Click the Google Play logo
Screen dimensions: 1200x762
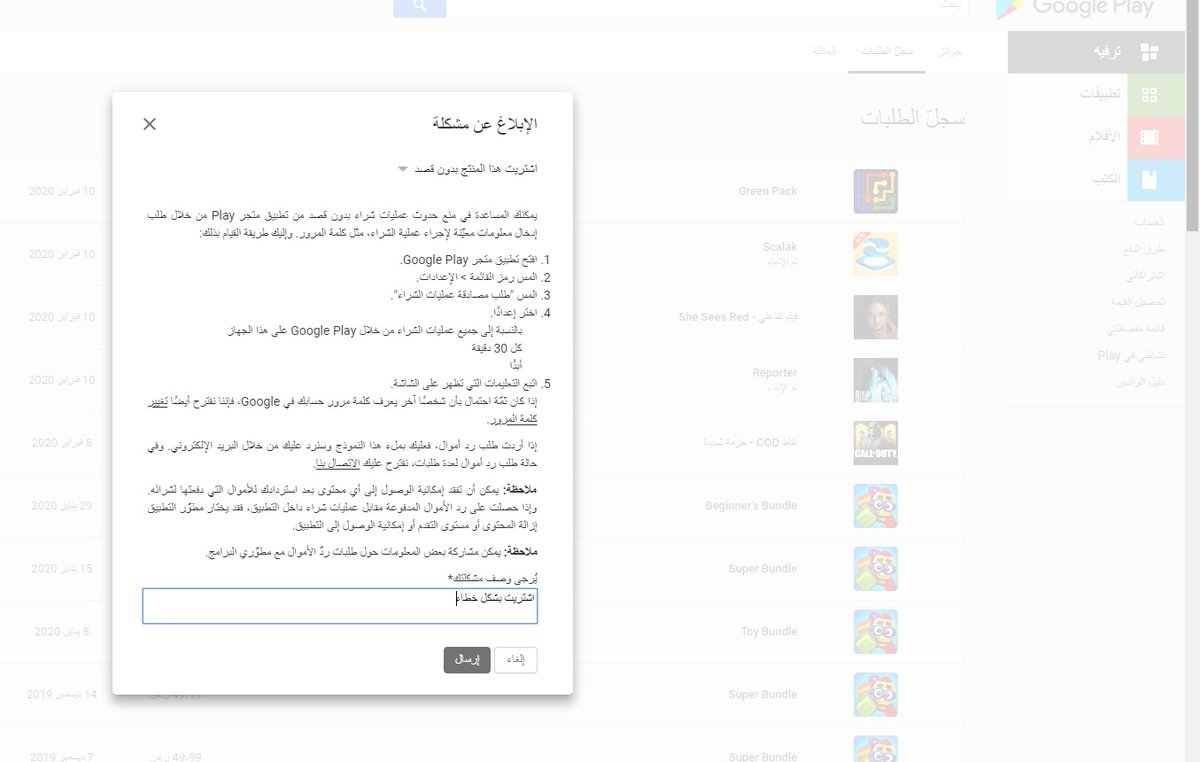1075,8
